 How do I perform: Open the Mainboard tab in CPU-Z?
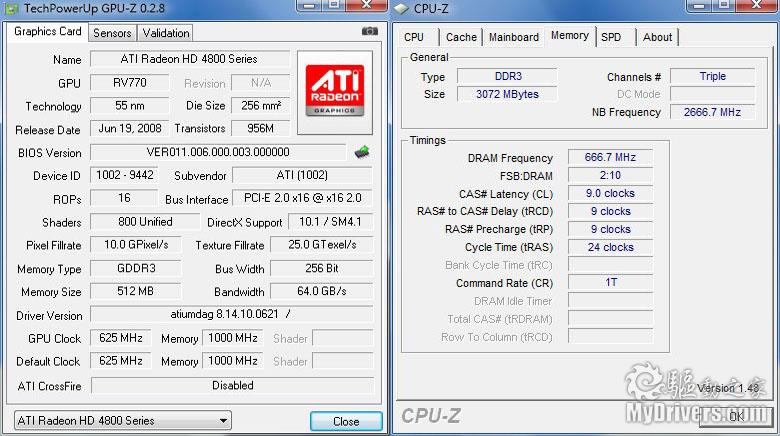click(x=514, y=37)
